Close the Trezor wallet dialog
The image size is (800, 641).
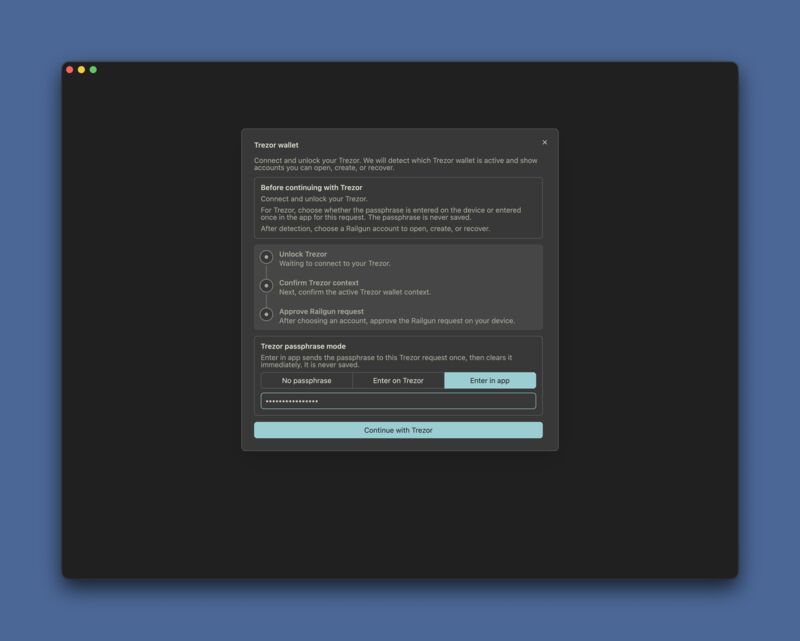point(544,142)
